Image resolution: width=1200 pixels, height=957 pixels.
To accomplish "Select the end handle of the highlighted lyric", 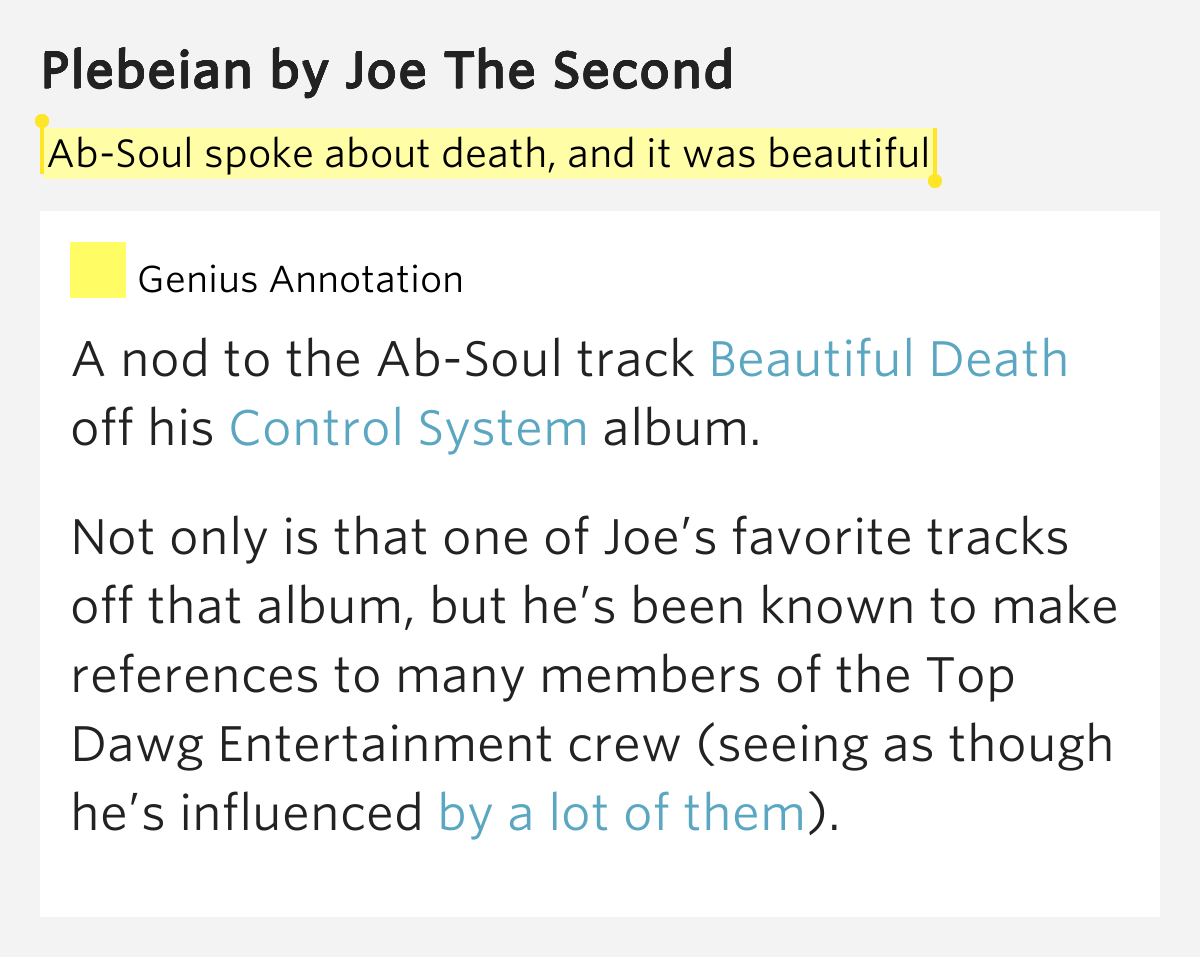I will pyautogui.click(x=935, y=181).
